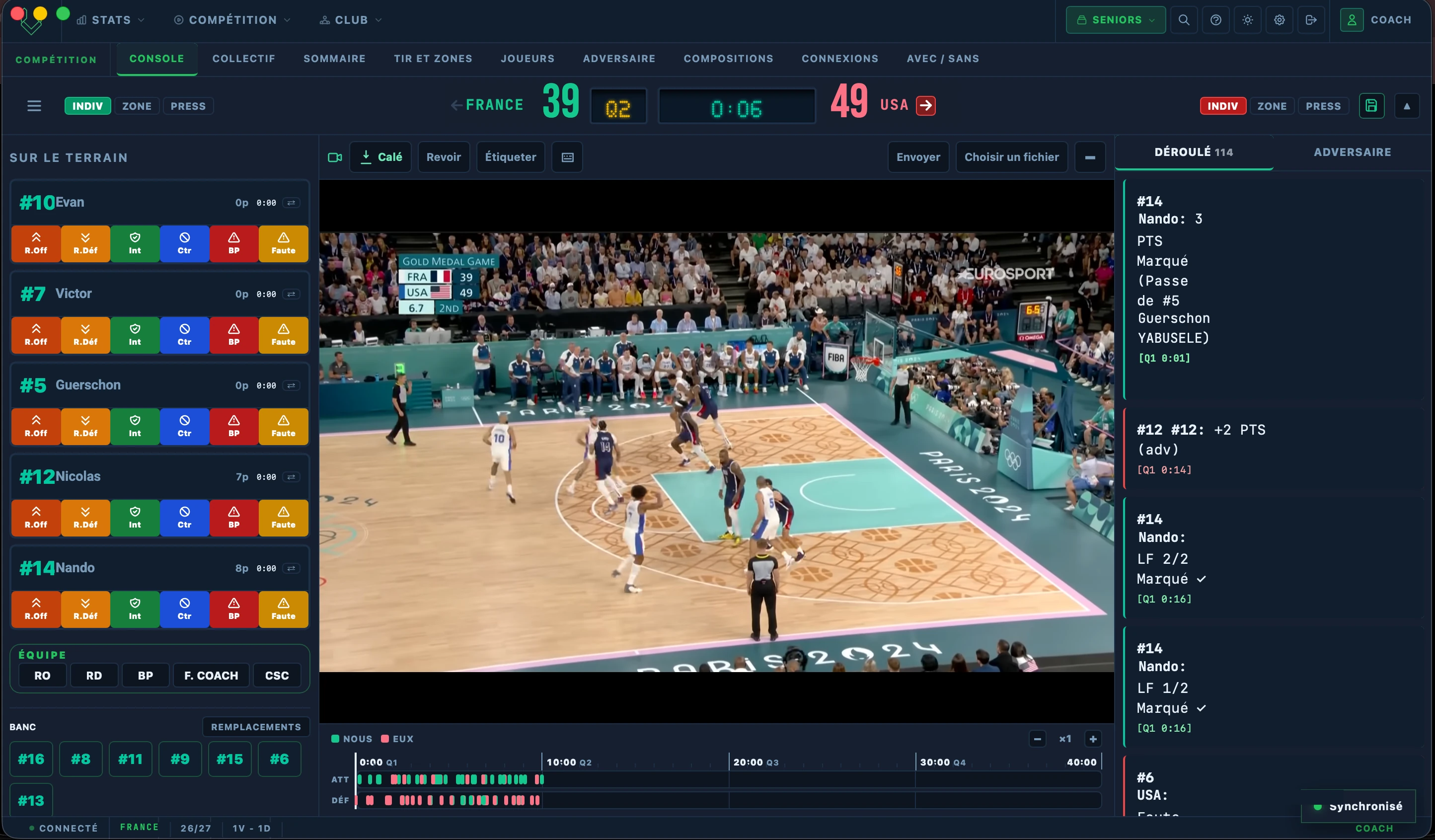
Task: Click the red arrow icon next to USA
Action: (926, 105)
